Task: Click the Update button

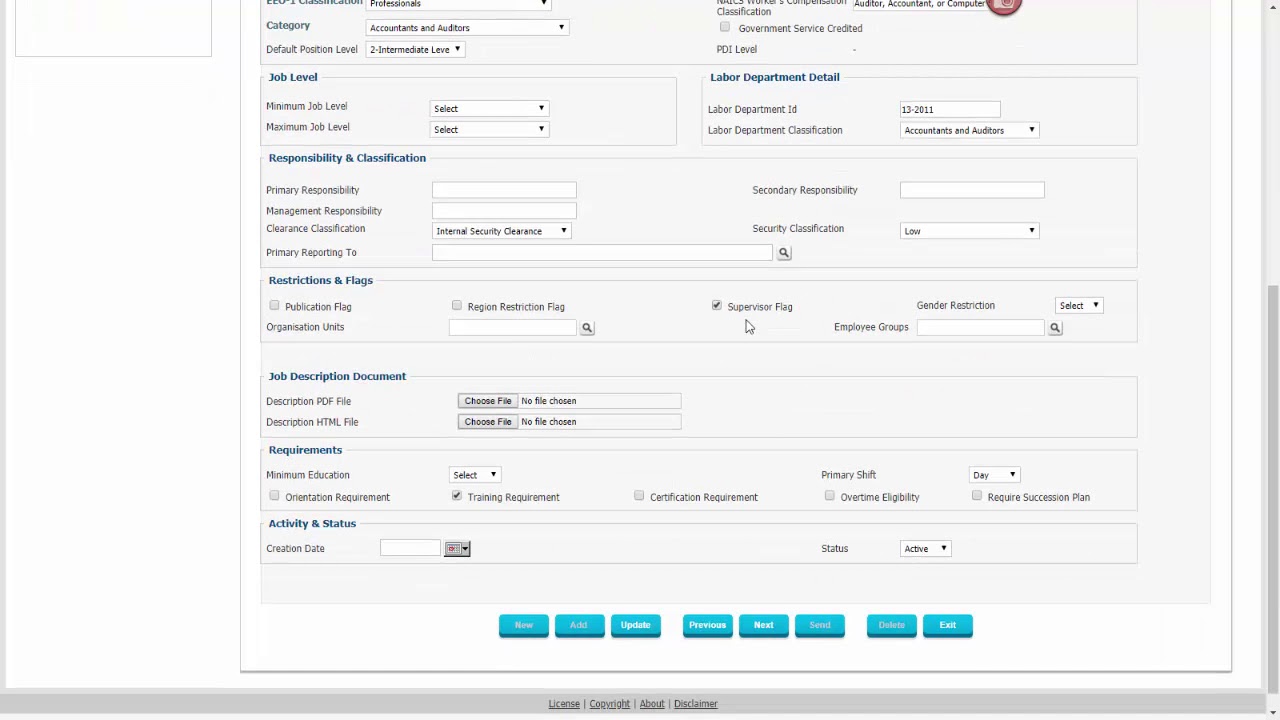Action: (636, 625)
